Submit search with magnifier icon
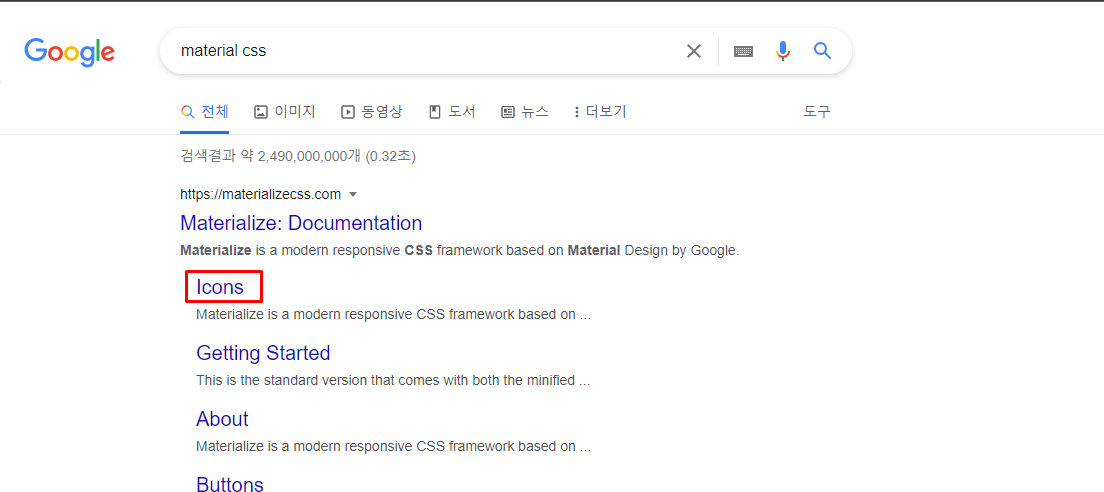Screen dimensions: 1104x492 pos(822,51)
